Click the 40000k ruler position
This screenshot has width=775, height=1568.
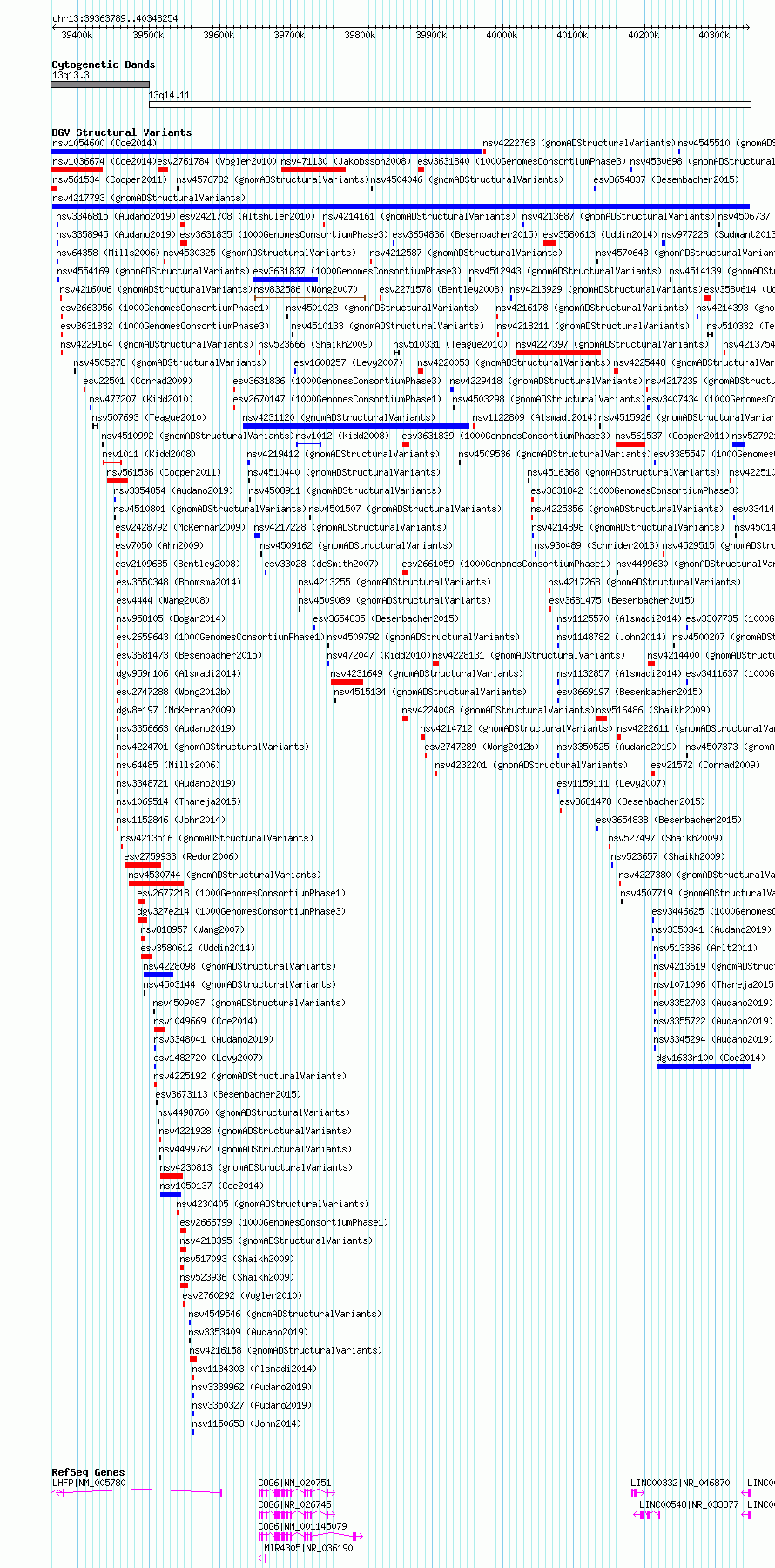tap(502, 36)
